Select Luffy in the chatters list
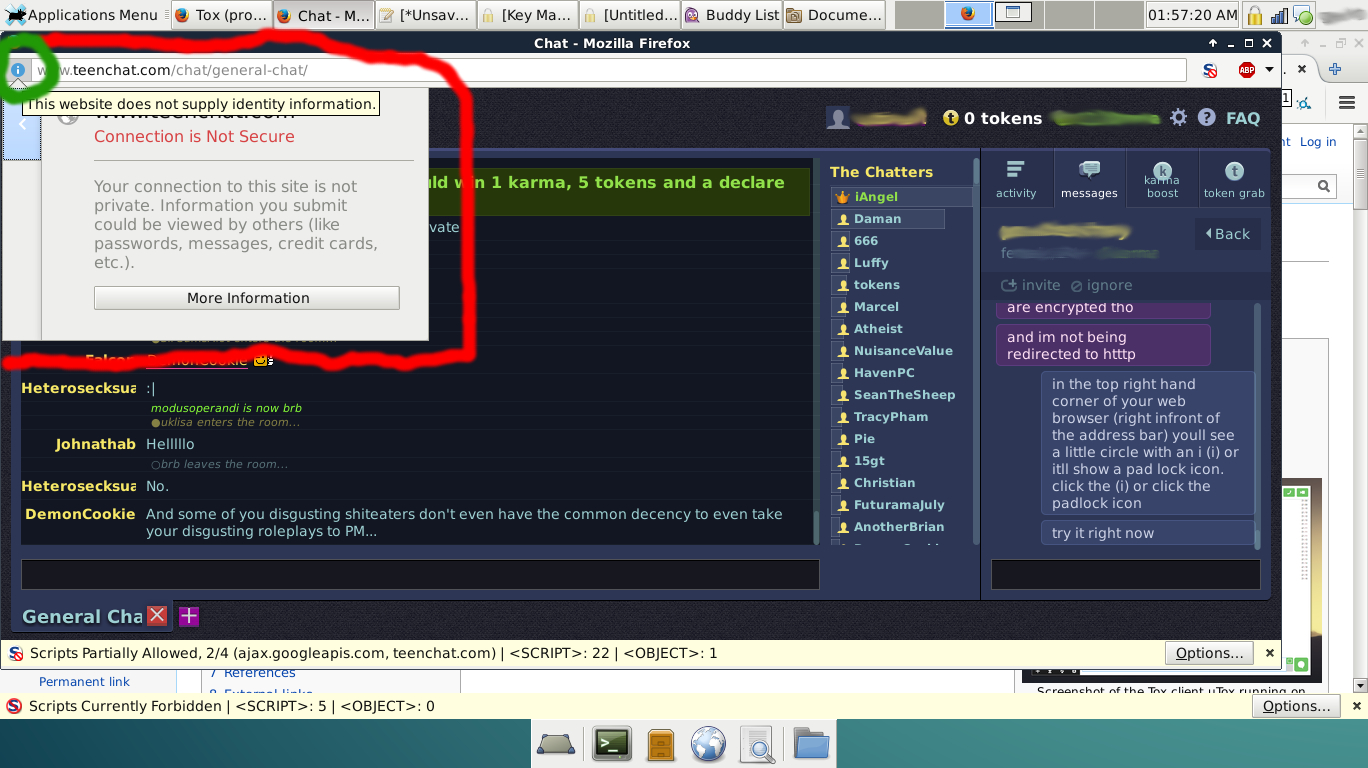The image size is (1368, 768). (x=871, y=263)
